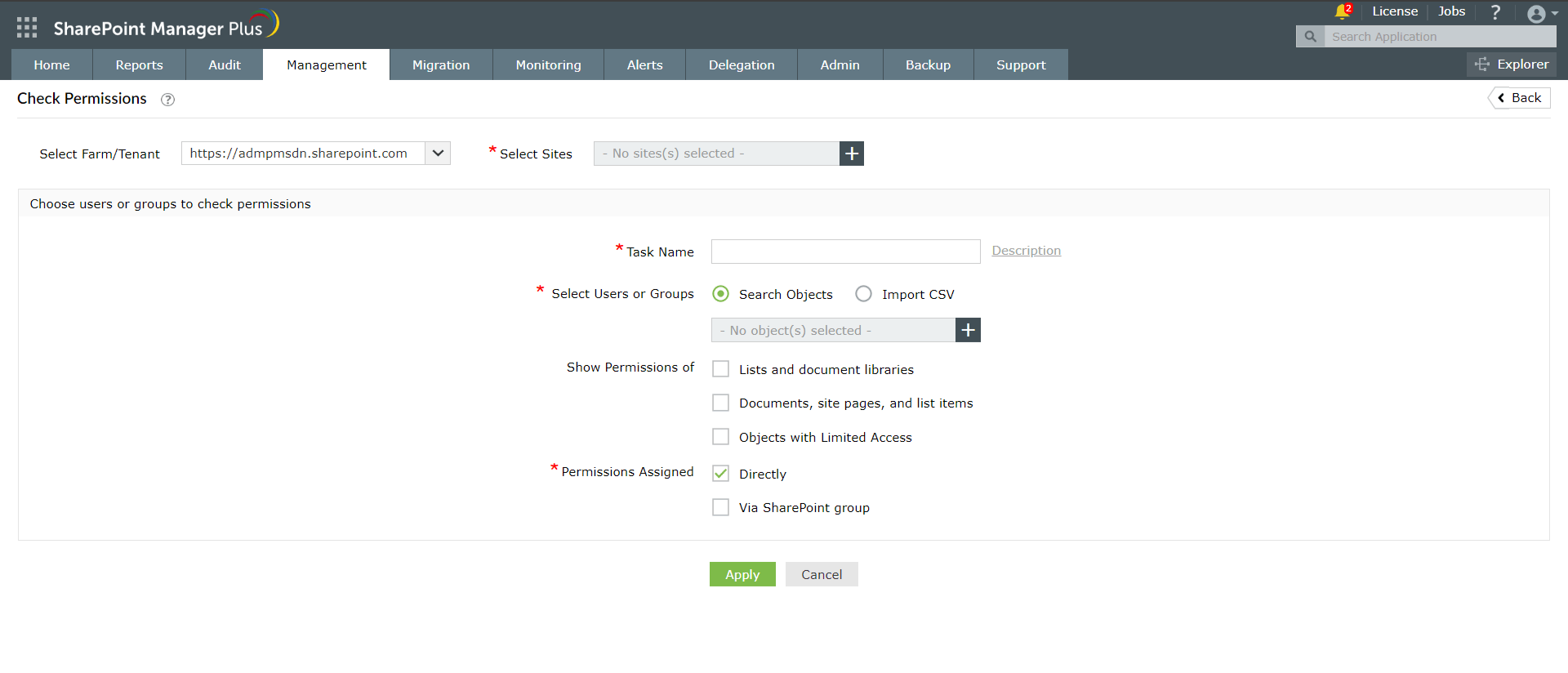Open the notifications bell icon
This screenshot has width=1568, height=673.
[x=1343, y=11]
